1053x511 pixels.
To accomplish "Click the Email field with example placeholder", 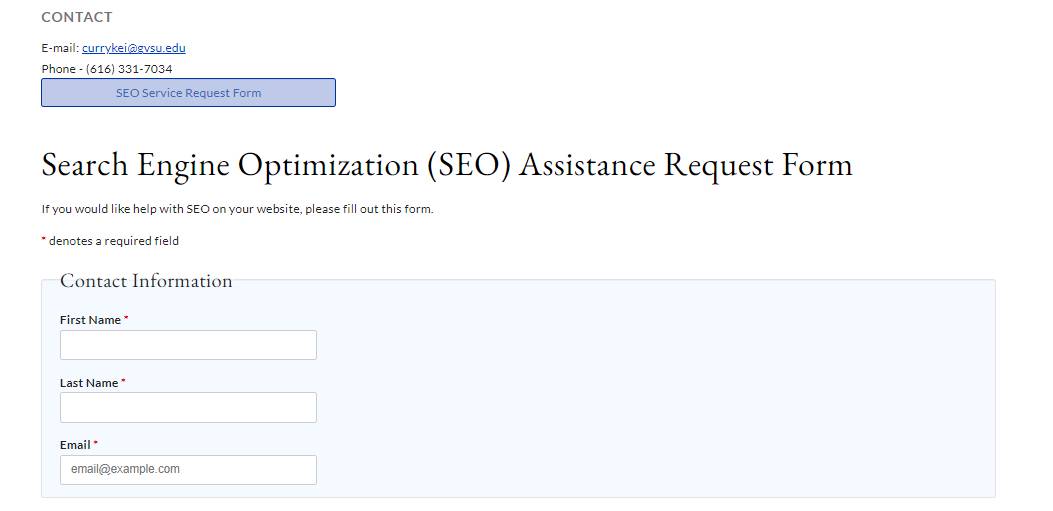I will [x=188, y=470].
